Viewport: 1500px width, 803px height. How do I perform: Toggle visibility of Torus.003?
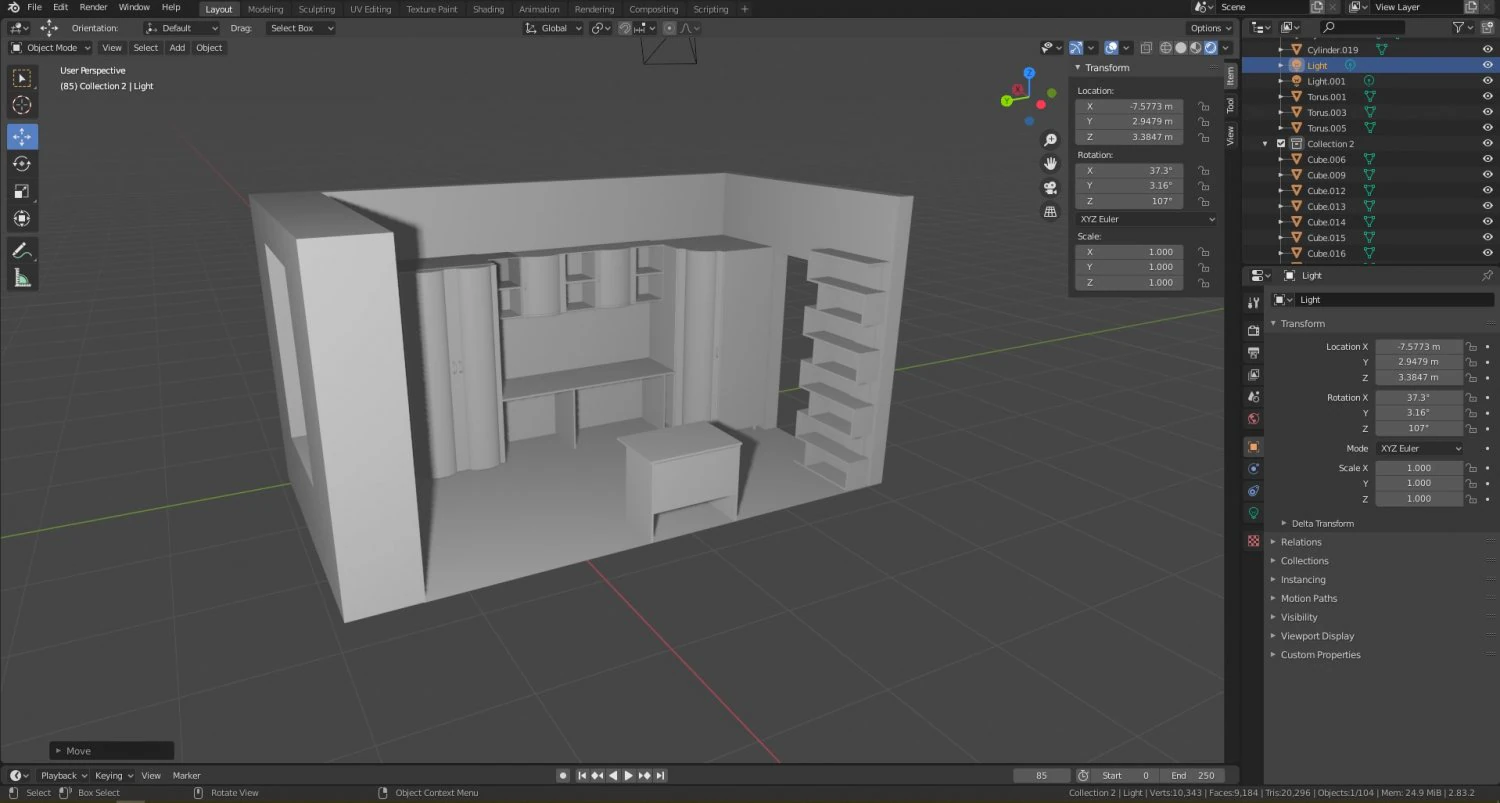tap(1487, 112)
